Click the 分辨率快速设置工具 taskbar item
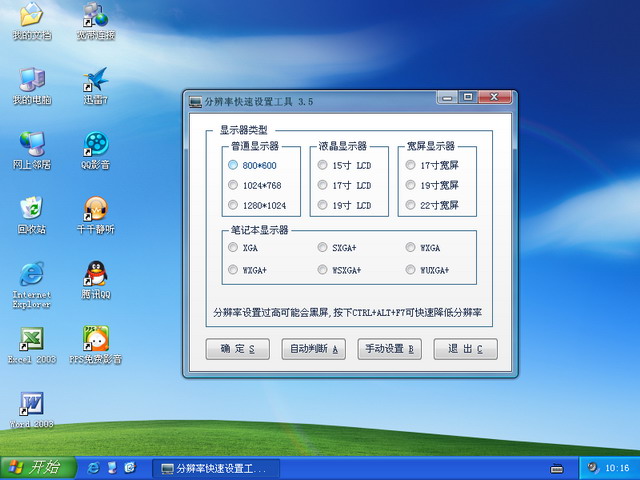The width and height of the screenshot is (640, 480). point(214,468)
